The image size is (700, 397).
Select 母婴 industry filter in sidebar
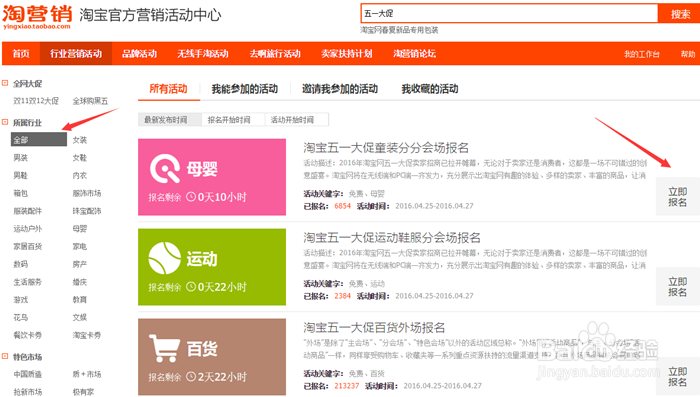79,229
